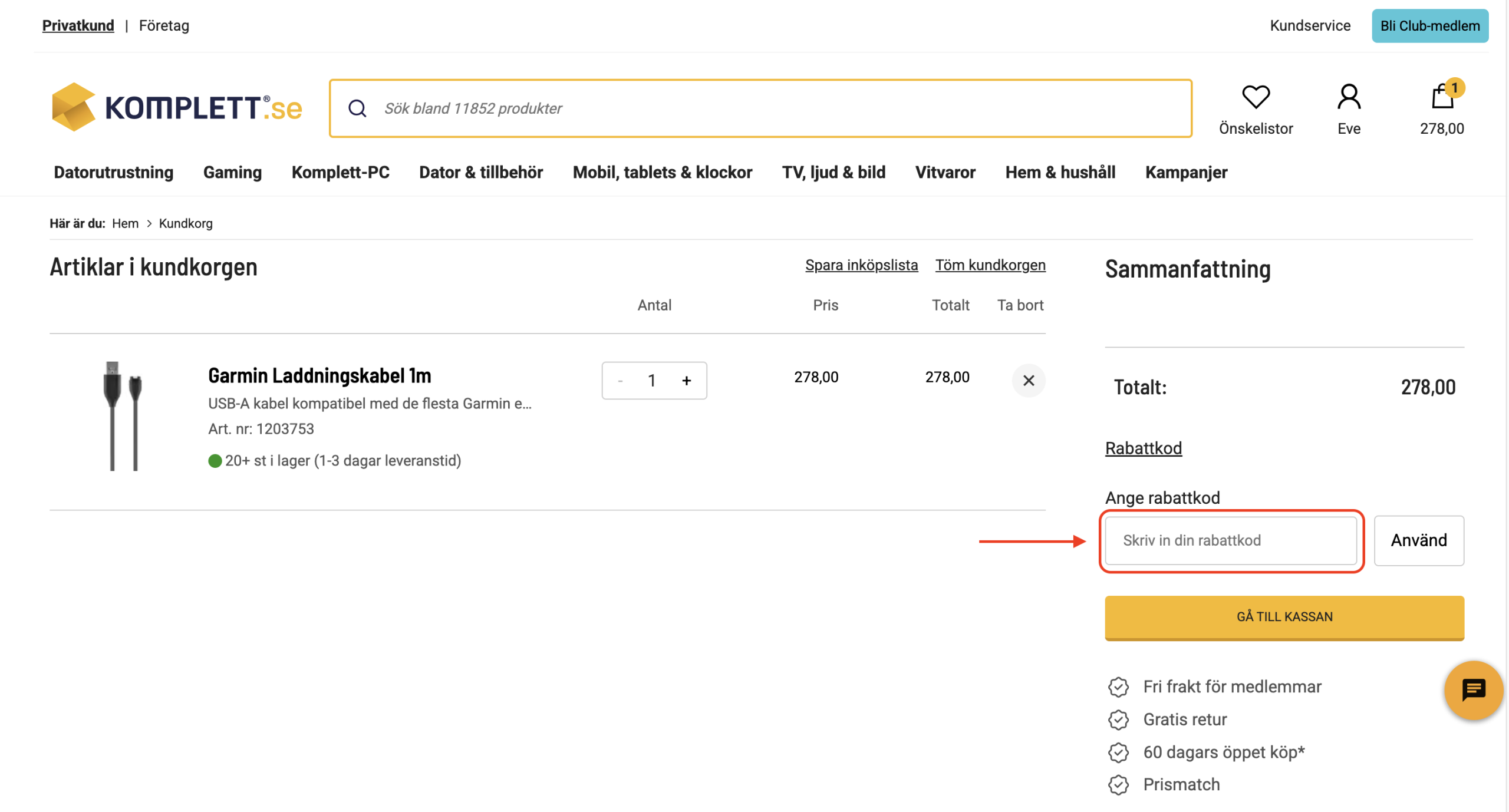This screenshot has width=1509, height=812.
Task: Click the Totalt: summary amount 278,00
Action: tap(1428, 387)
